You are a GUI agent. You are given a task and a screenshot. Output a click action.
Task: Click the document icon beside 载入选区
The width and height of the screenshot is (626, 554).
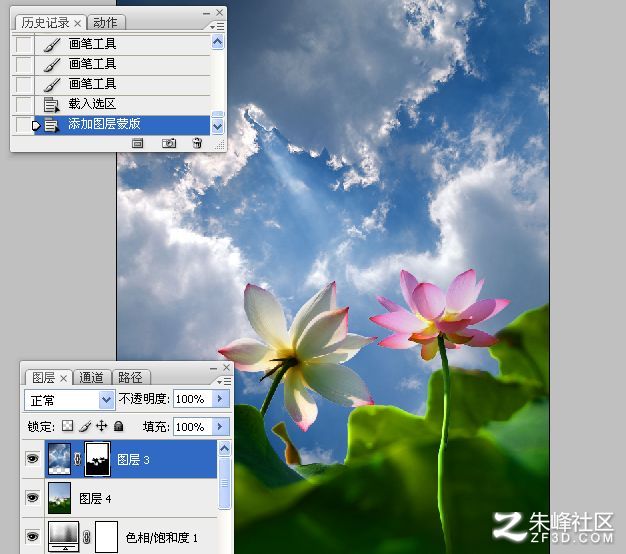[x=51, y=105]
